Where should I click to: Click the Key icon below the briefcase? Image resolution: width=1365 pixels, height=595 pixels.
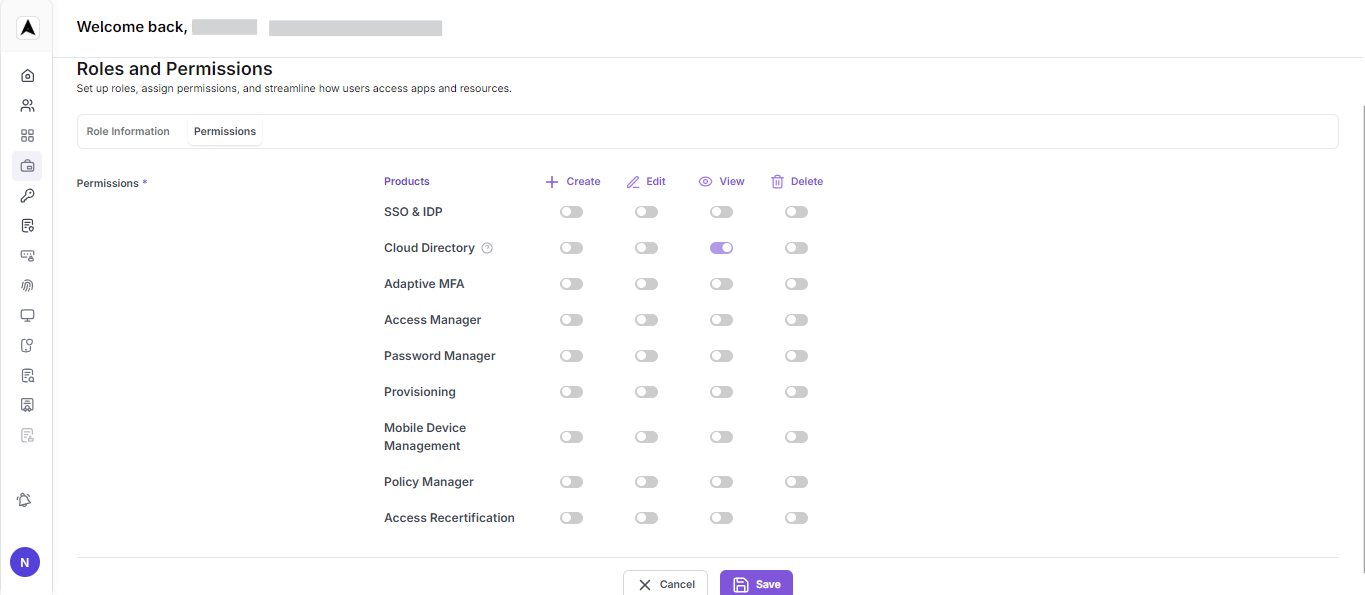(27, 195)
